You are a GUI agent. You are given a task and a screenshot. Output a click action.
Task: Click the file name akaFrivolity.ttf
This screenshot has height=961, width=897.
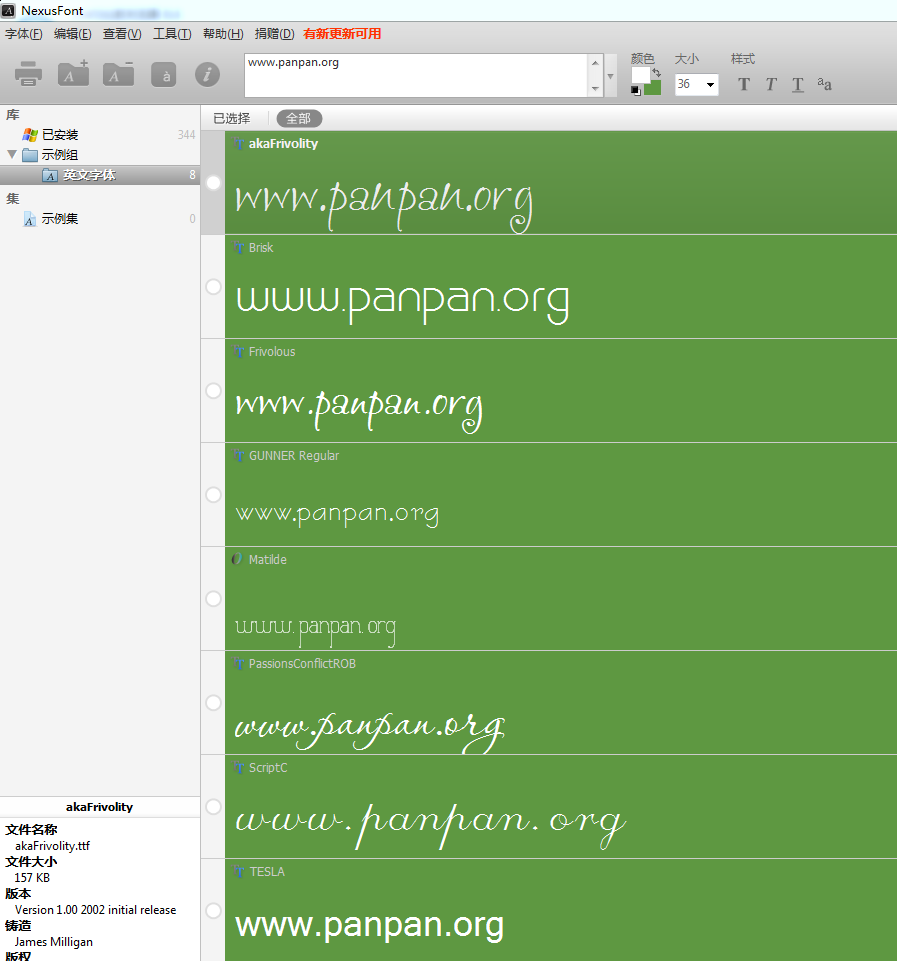(53, 846)
